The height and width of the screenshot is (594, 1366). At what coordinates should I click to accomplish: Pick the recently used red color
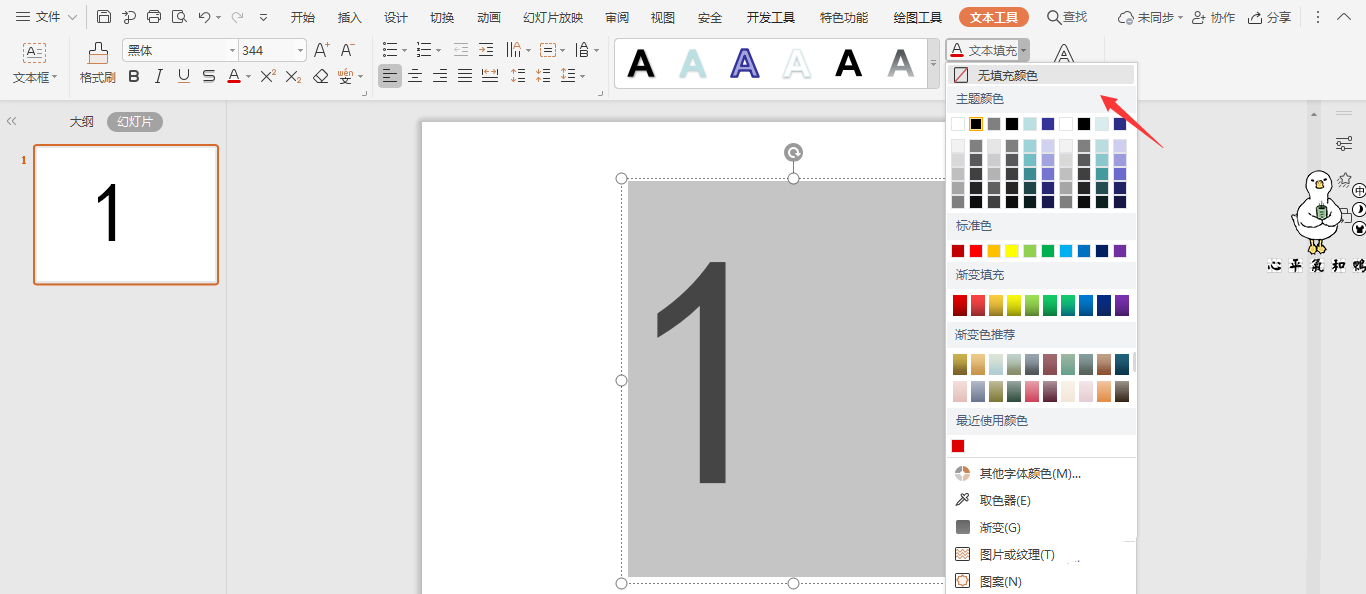click(958, 446)
